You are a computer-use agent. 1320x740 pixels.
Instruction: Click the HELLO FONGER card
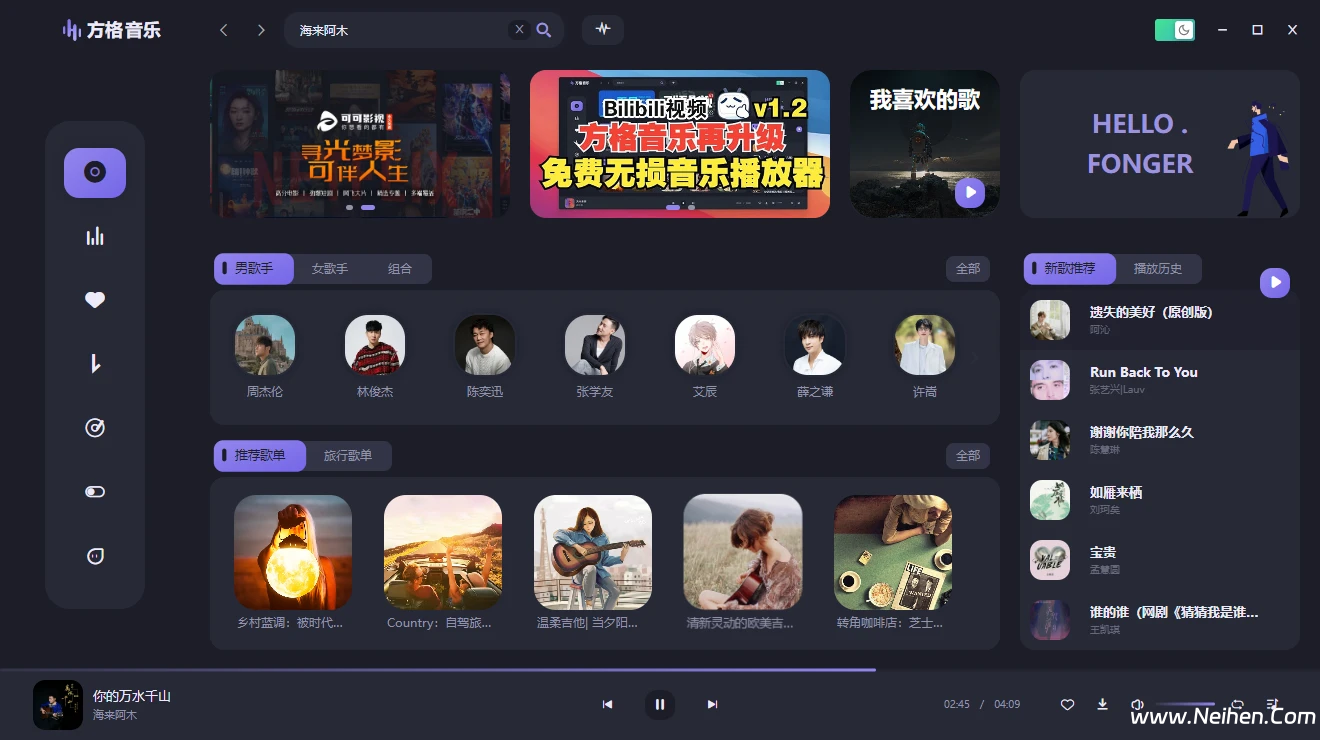[1160, 144]
